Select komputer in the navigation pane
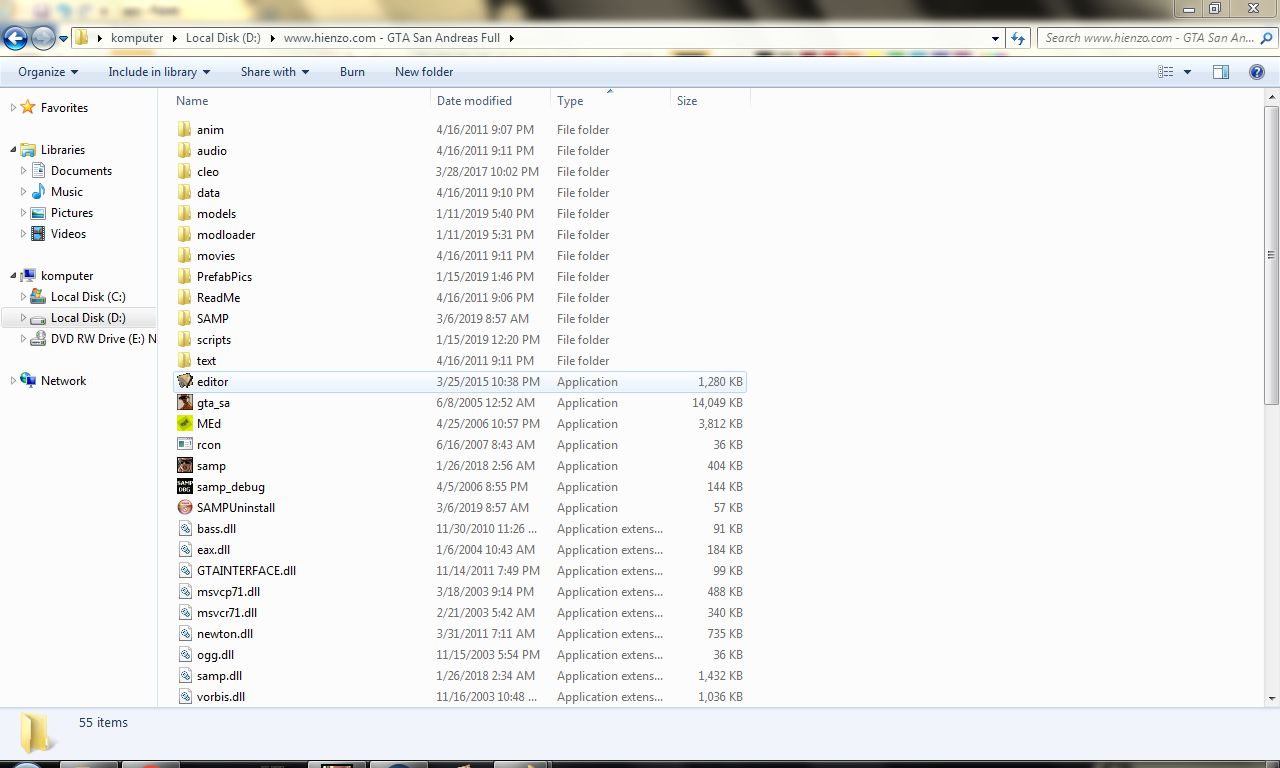 67,276
